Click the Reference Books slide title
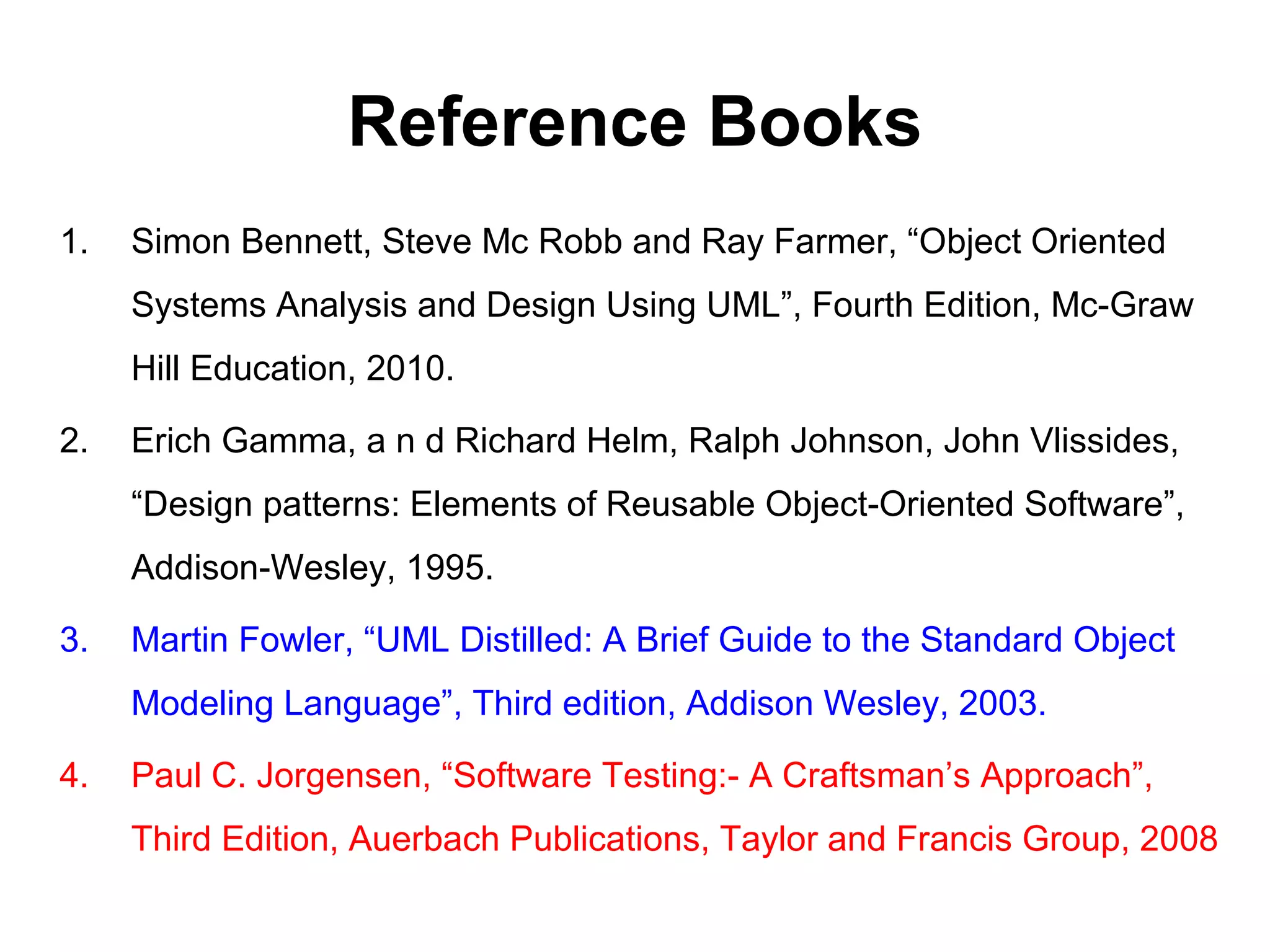Viewport: 1270px width, 952px height. (634, 122)
